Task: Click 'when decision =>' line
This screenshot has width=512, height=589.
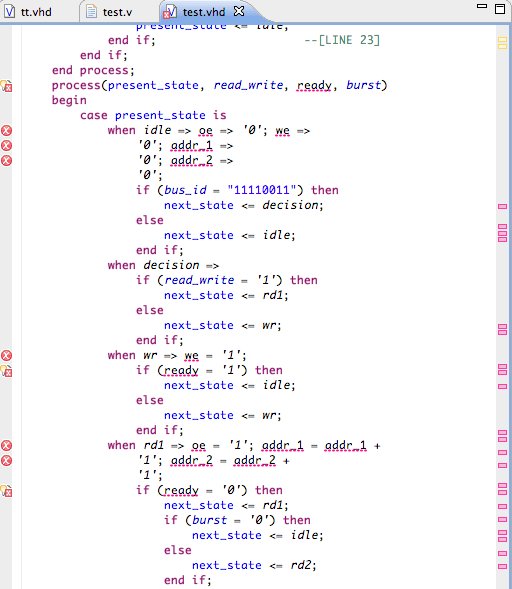Action: (163, 265)
